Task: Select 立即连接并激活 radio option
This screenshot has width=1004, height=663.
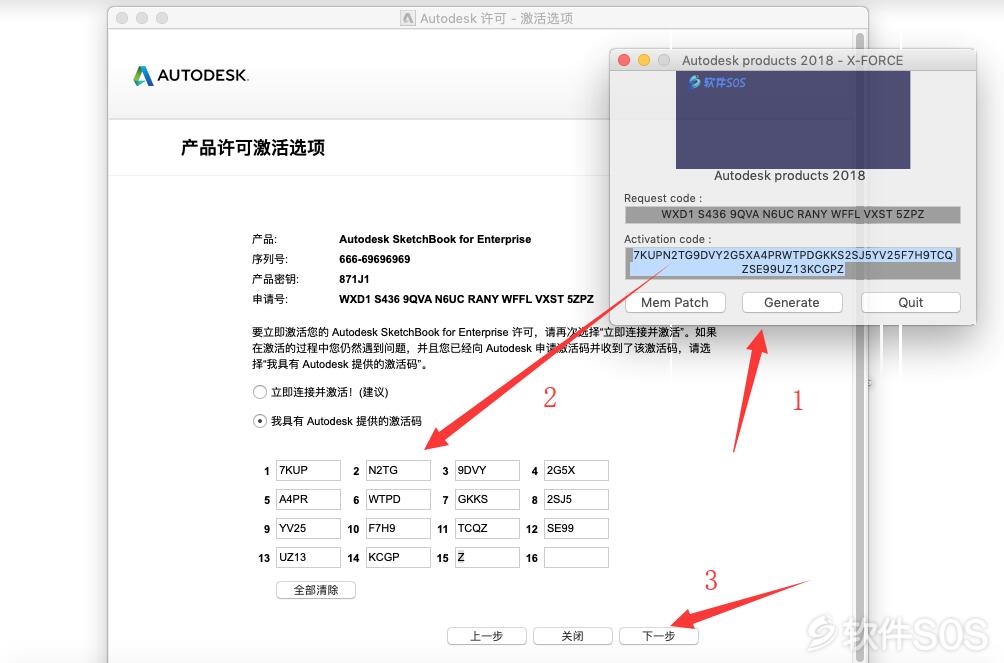Action: [x=259, y=392]
